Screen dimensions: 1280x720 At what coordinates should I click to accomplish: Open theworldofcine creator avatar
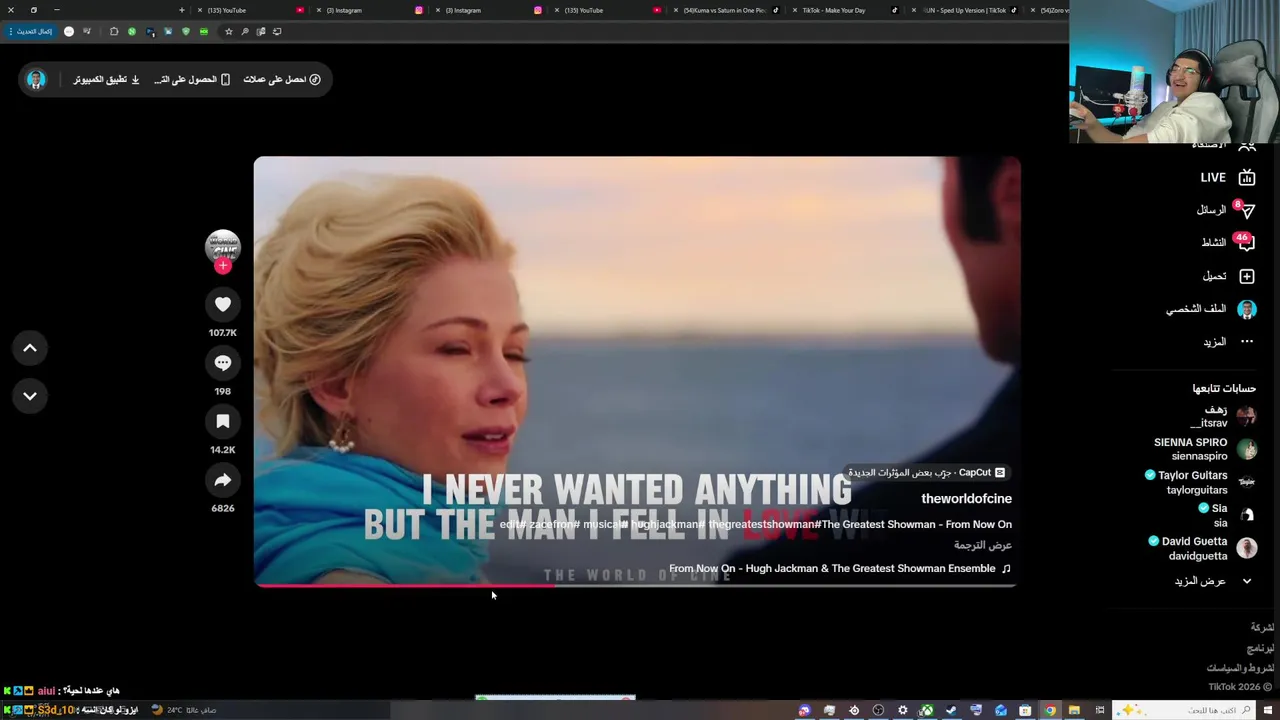click(x=223, y=246)
